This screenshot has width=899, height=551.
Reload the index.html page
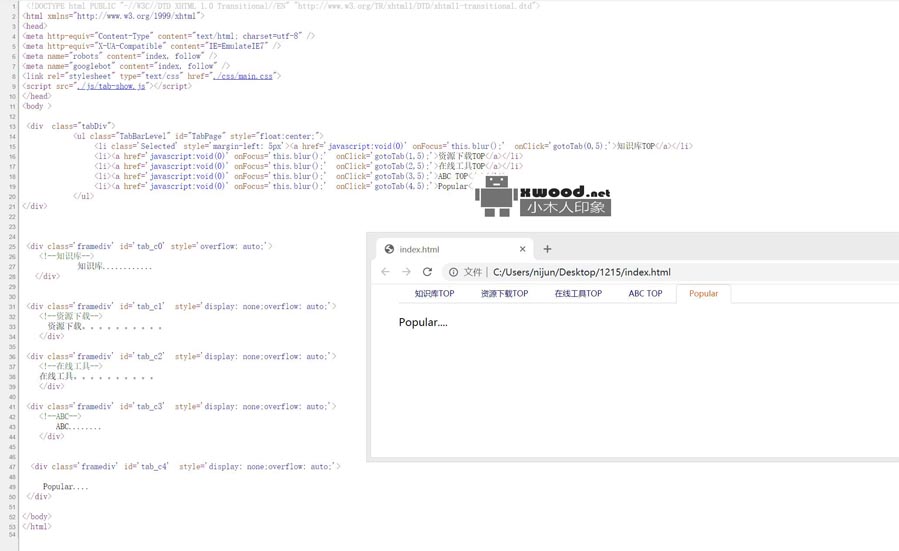(427, 272)
